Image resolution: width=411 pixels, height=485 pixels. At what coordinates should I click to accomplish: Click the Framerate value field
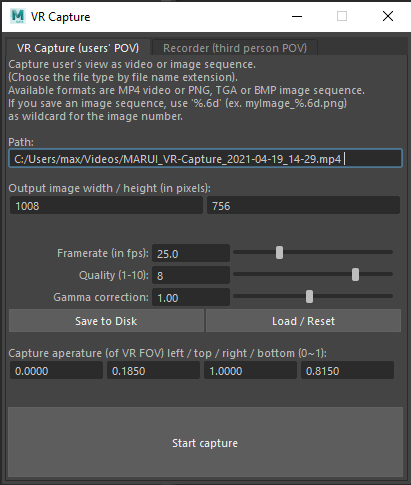coord(191,253)
